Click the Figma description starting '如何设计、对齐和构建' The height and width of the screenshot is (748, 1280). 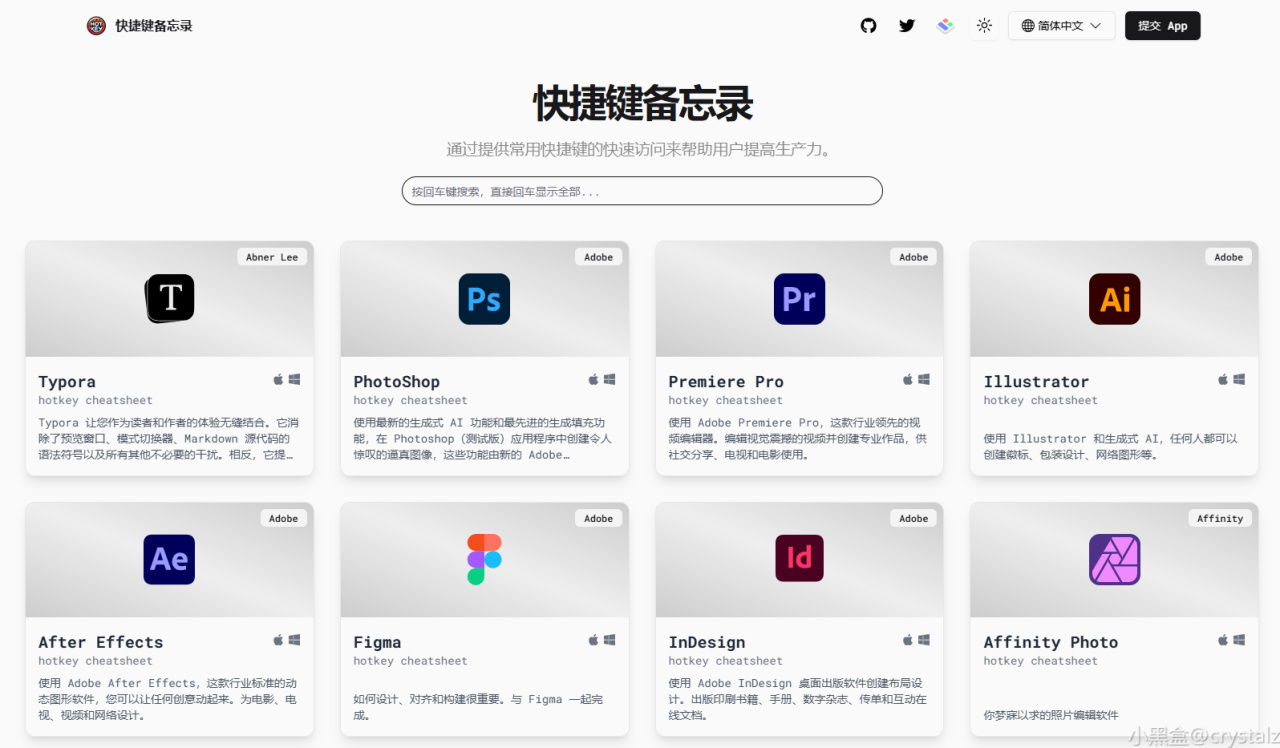(x=478, y=707)
